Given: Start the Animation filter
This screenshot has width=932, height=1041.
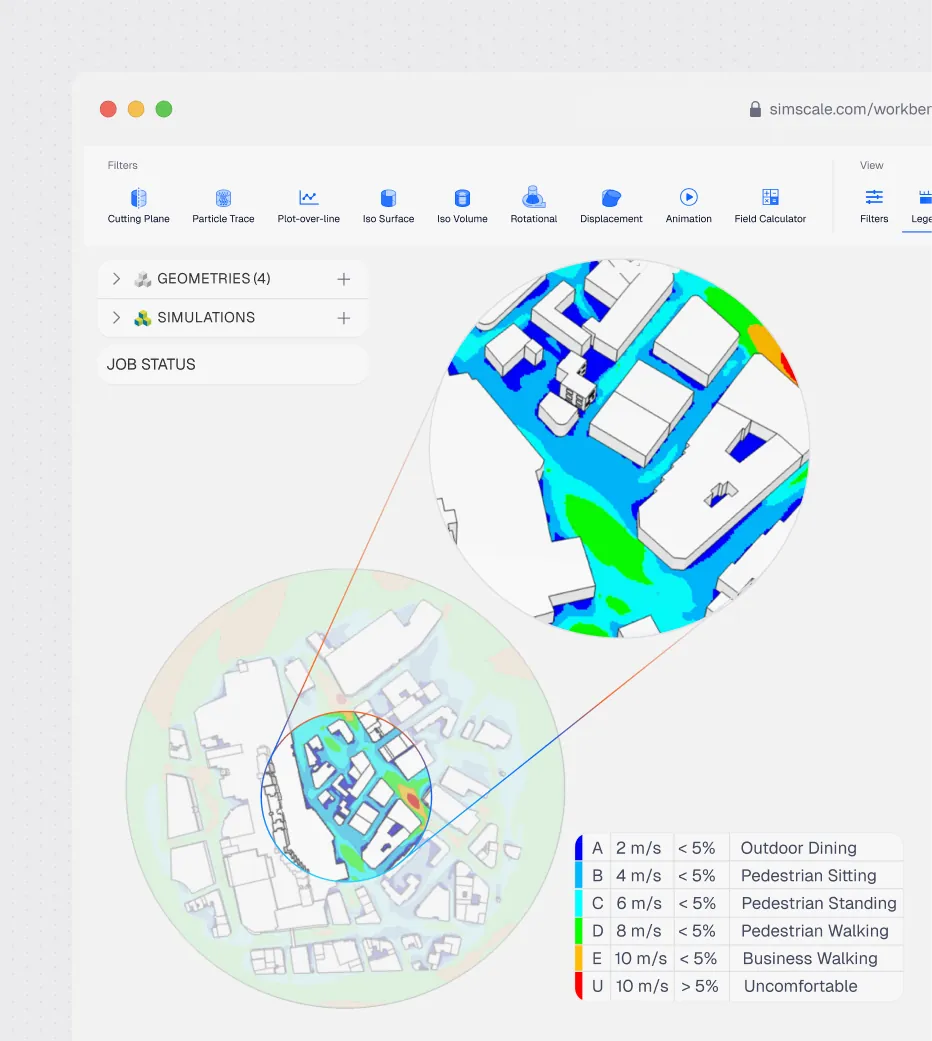Looking at the screenshot, I should [x=688, y=206].
